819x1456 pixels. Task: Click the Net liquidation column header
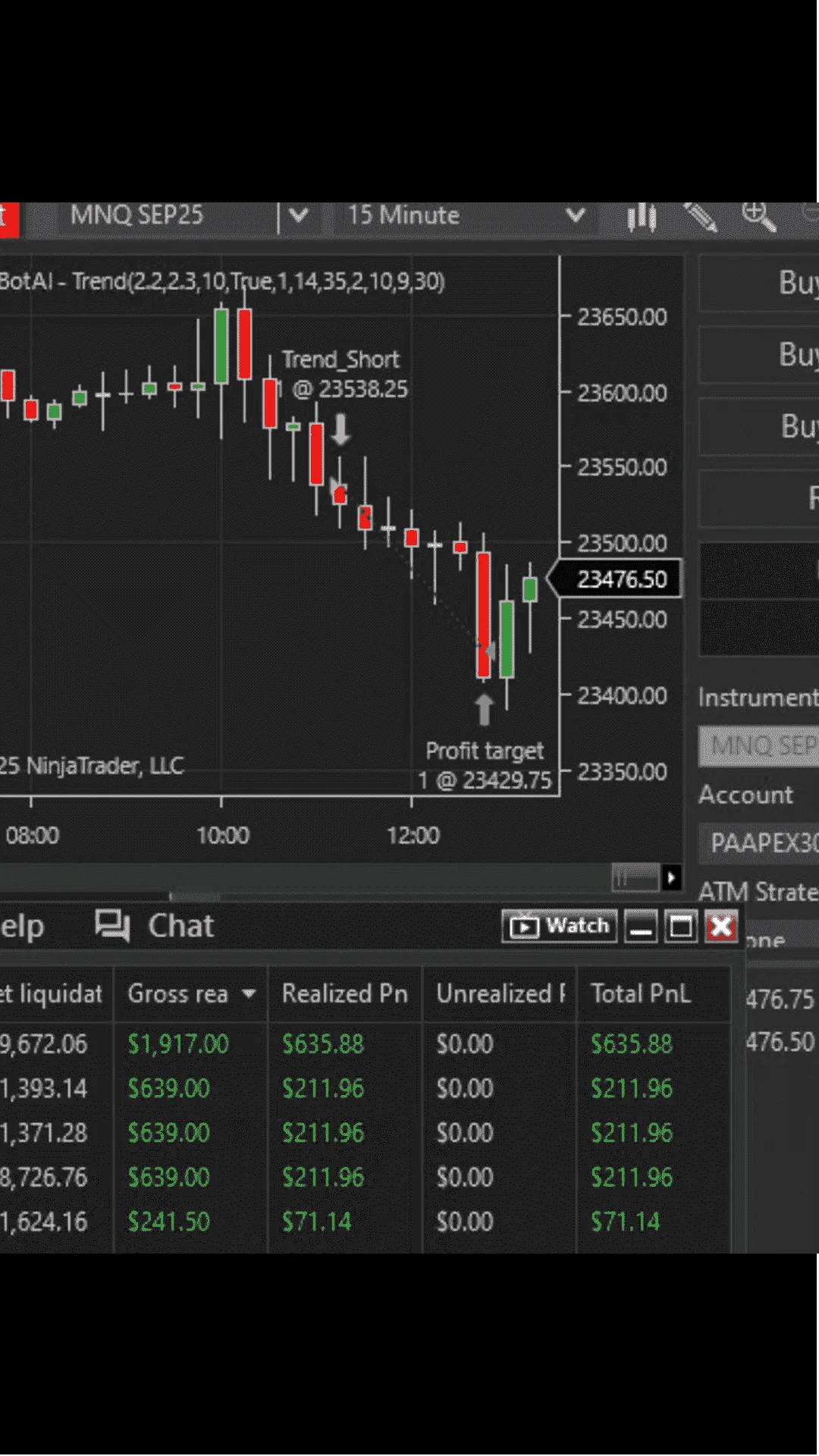coord(55,993)
